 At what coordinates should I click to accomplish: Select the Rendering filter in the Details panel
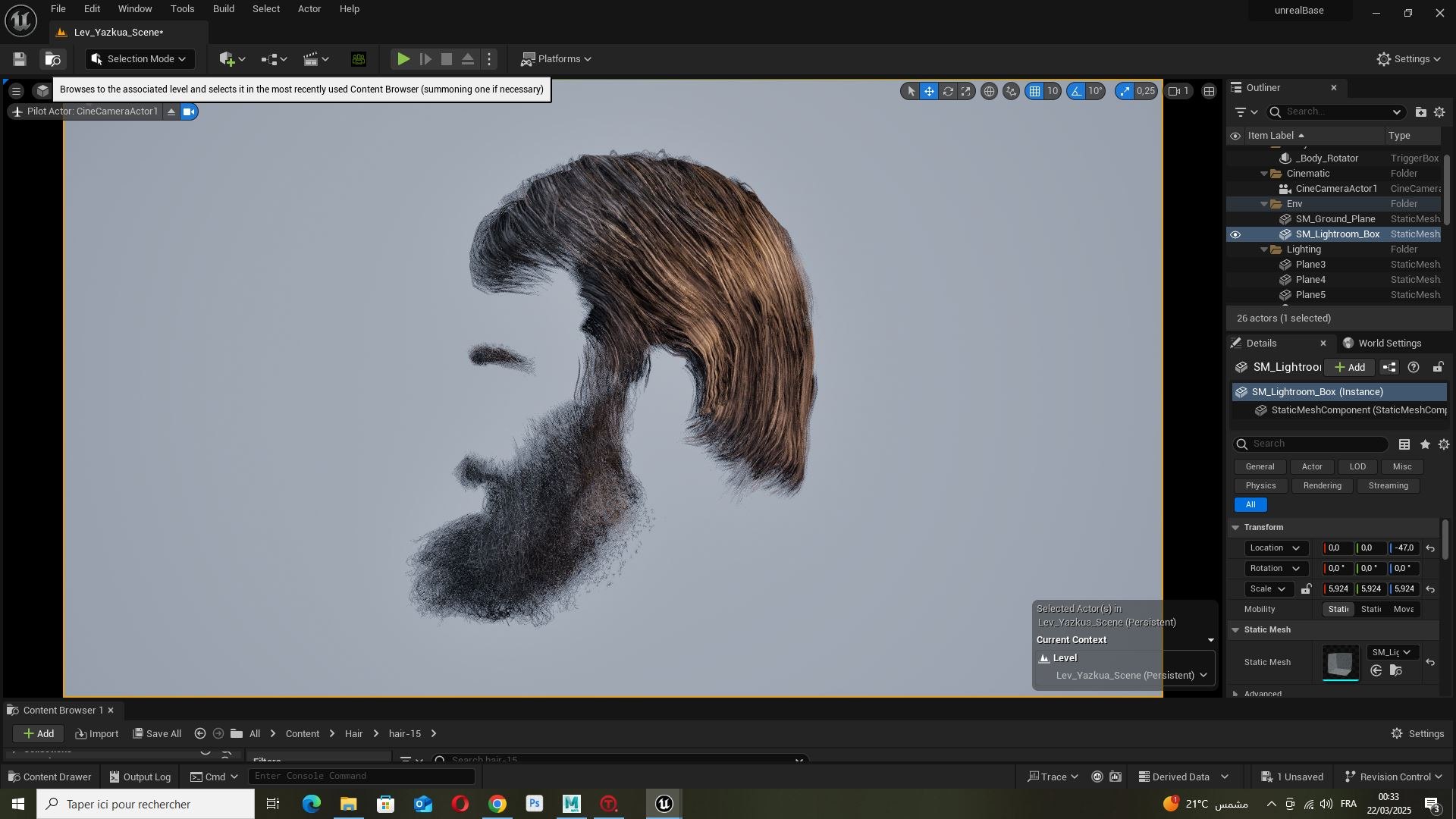(1322, 486)
